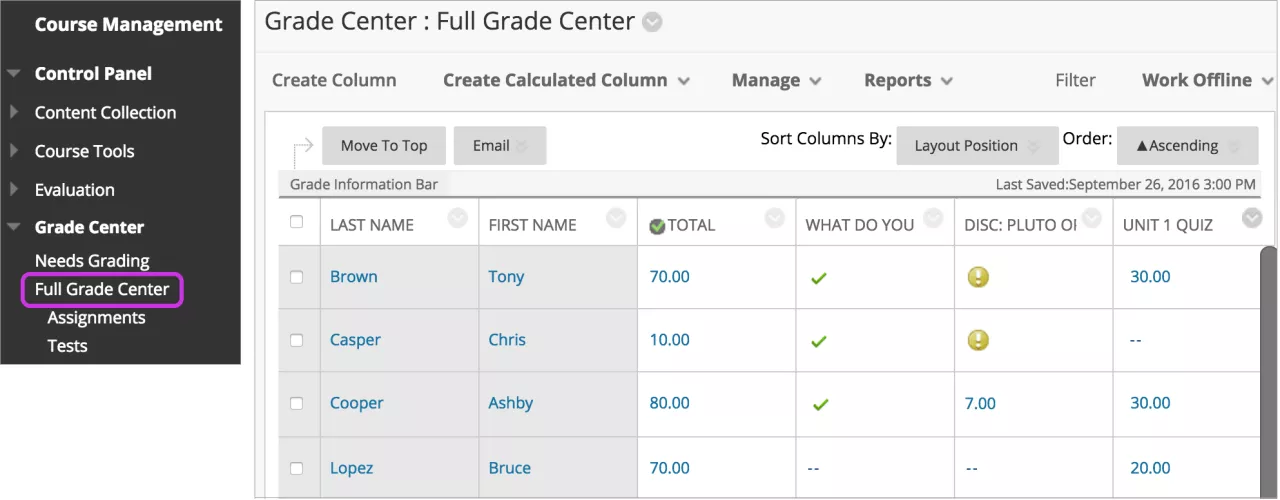The height and width of the screenshot is (500, 1280).
Task: Tick the checkbox for Brown's row
Action: pyautogui.click(x=297, y=277)
